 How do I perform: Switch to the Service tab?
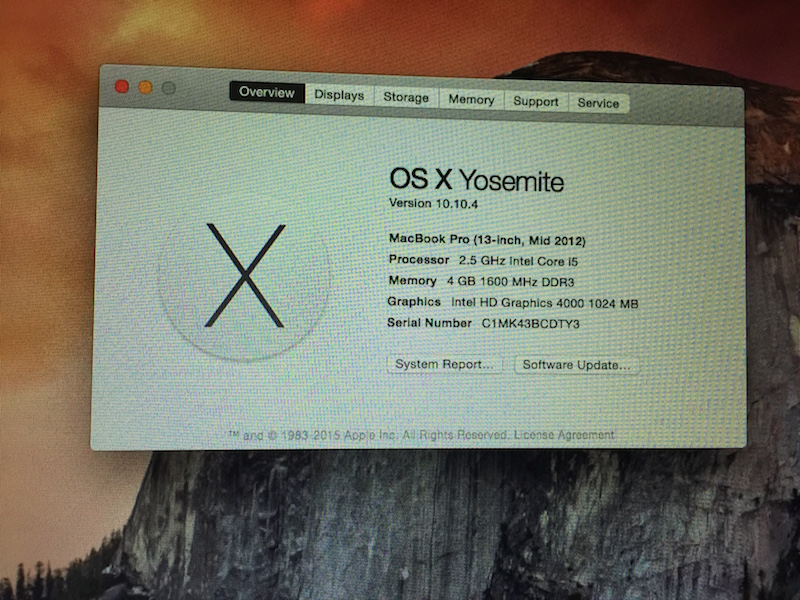tap(598, 103)
